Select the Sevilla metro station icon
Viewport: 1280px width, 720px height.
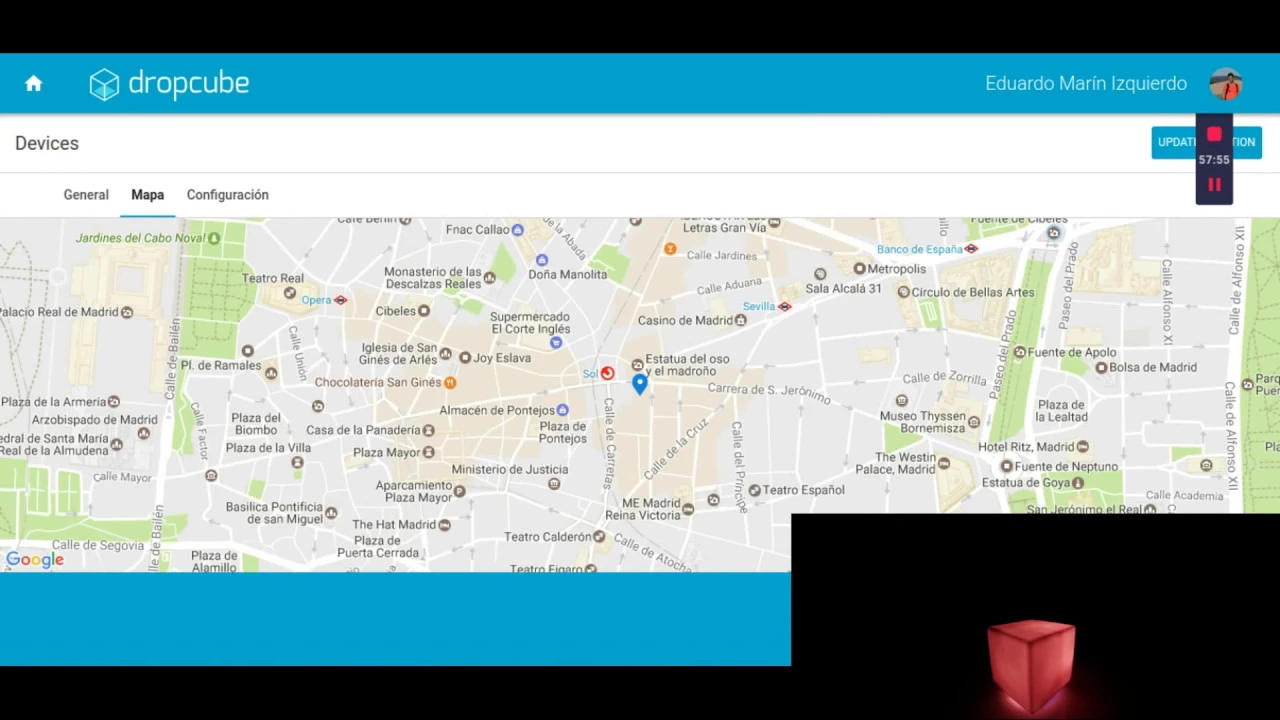coord(785,306)
